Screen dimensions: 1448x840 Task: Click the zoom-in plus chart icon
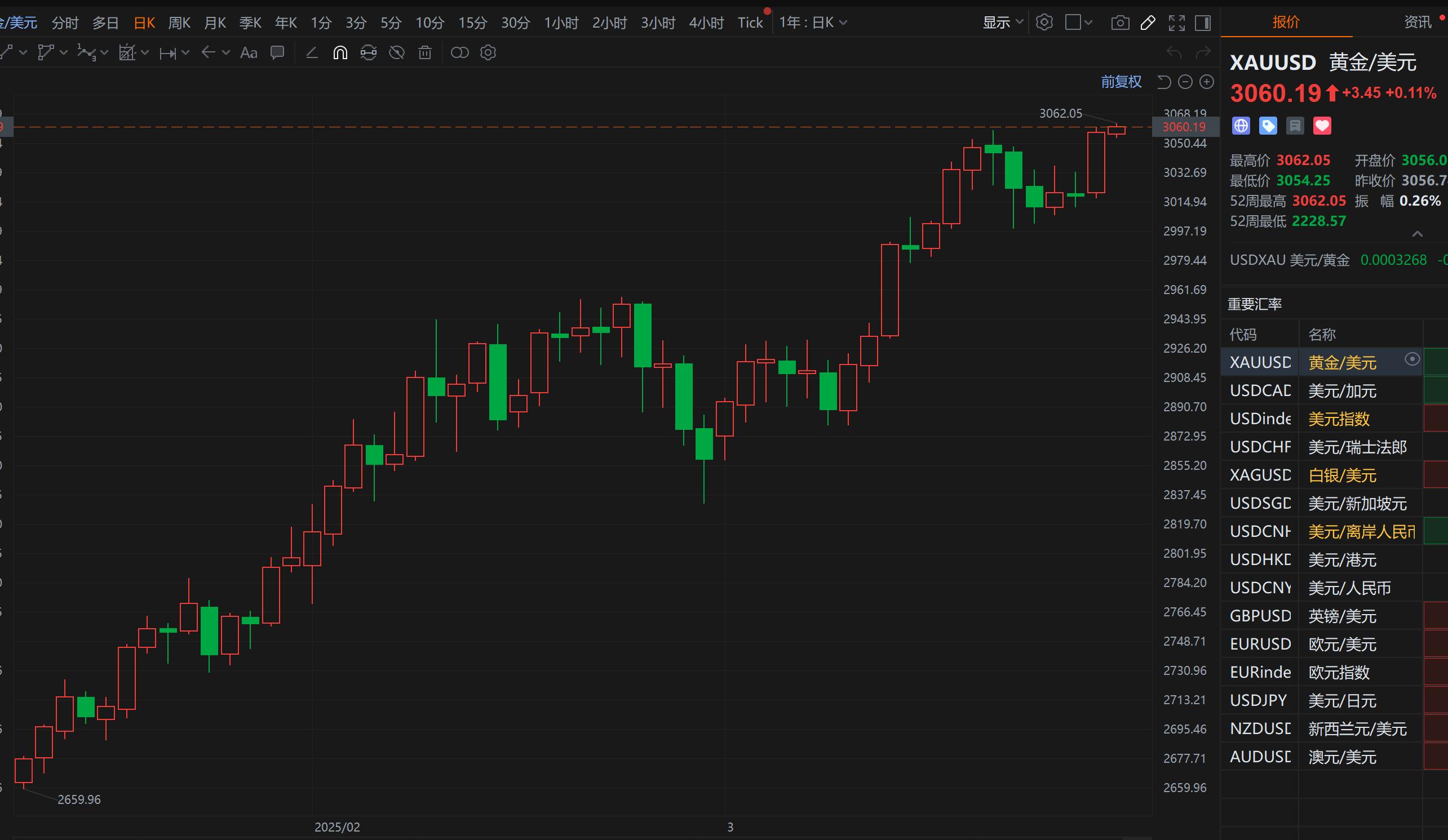point(1207,82)
